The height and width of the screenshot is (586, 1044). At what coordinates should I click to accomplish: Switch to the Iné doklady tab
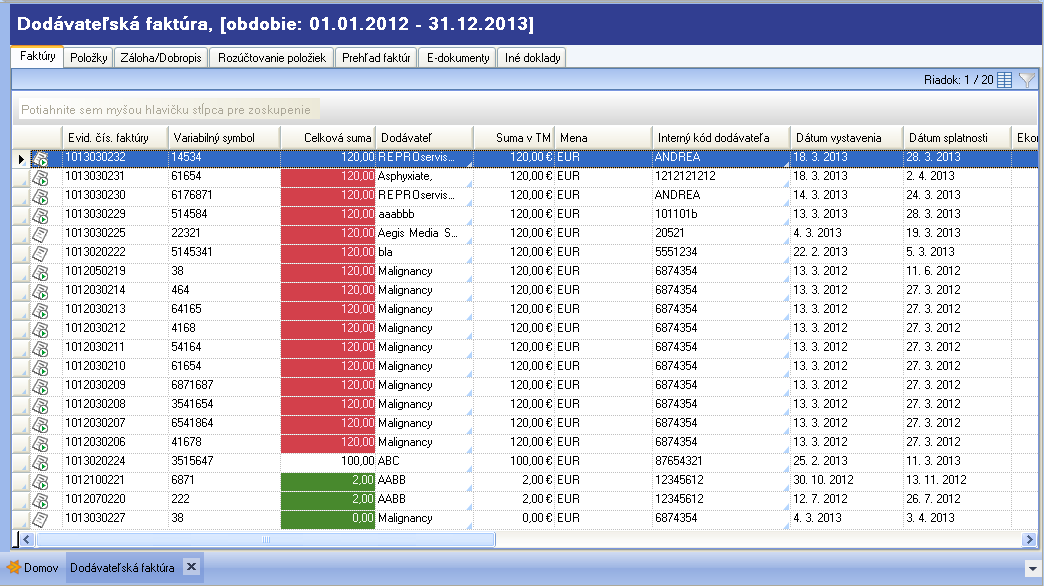532,58
